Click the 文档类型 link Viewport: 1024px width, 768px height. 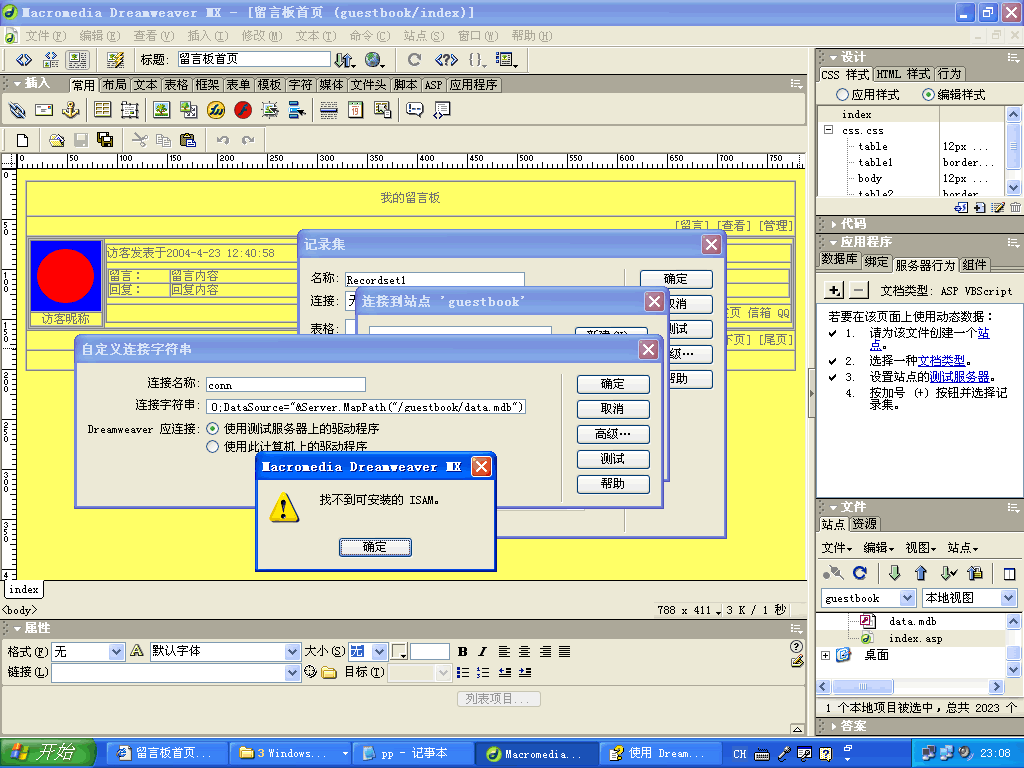942,360
